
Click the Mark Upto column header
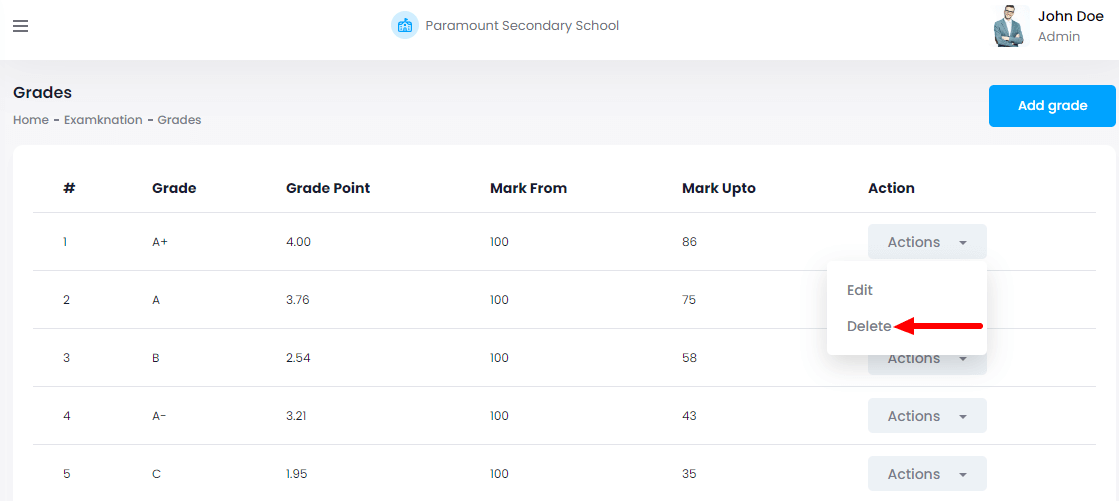click(719, 188)
